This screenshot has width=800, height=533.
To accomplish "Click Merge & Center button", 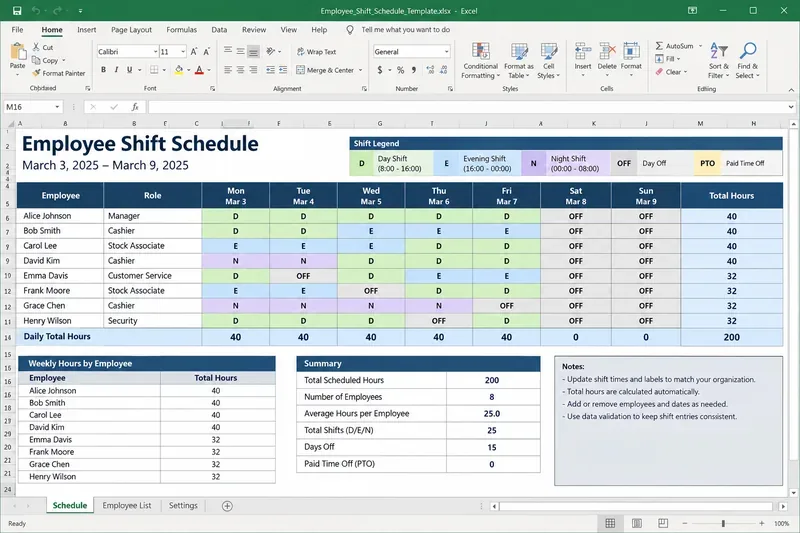I will tap(325, 70).
